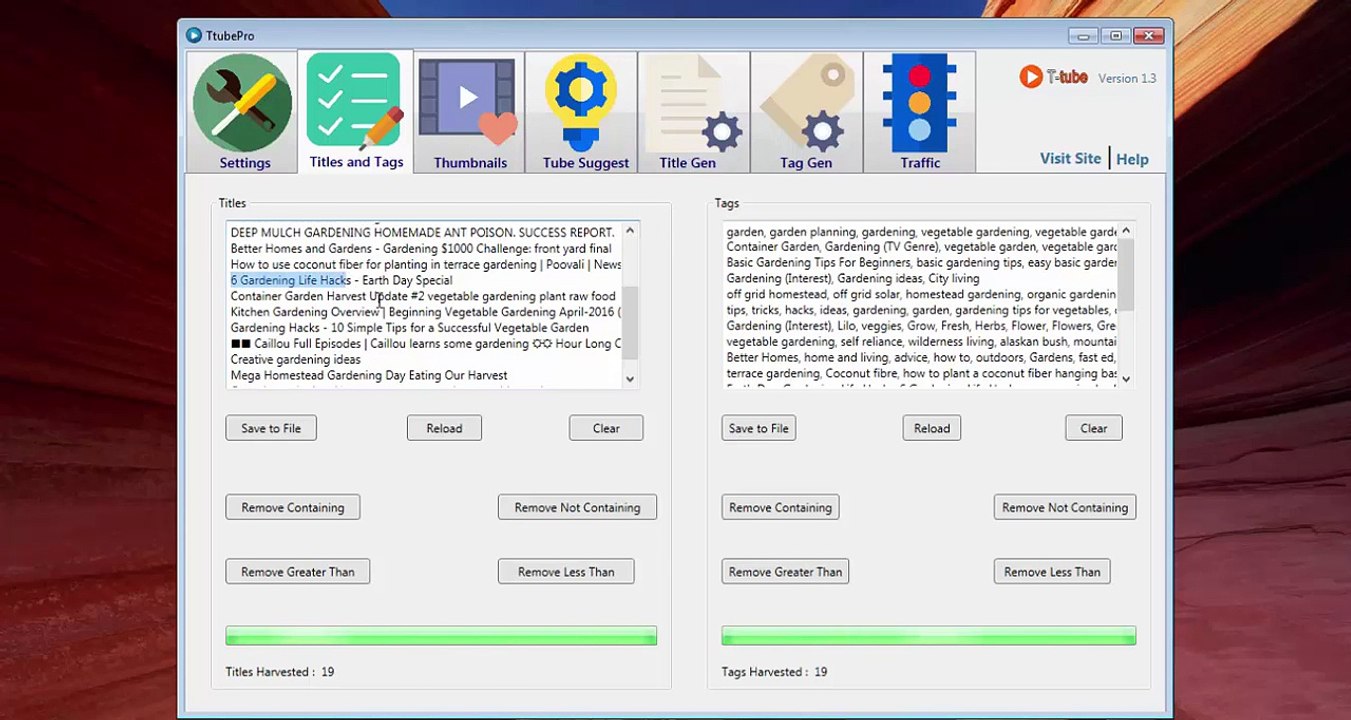Screen dimensions: 1351x720
Task: Click tags line "off grid homestead, off grid solar"
Action: [x=922, y=295]
